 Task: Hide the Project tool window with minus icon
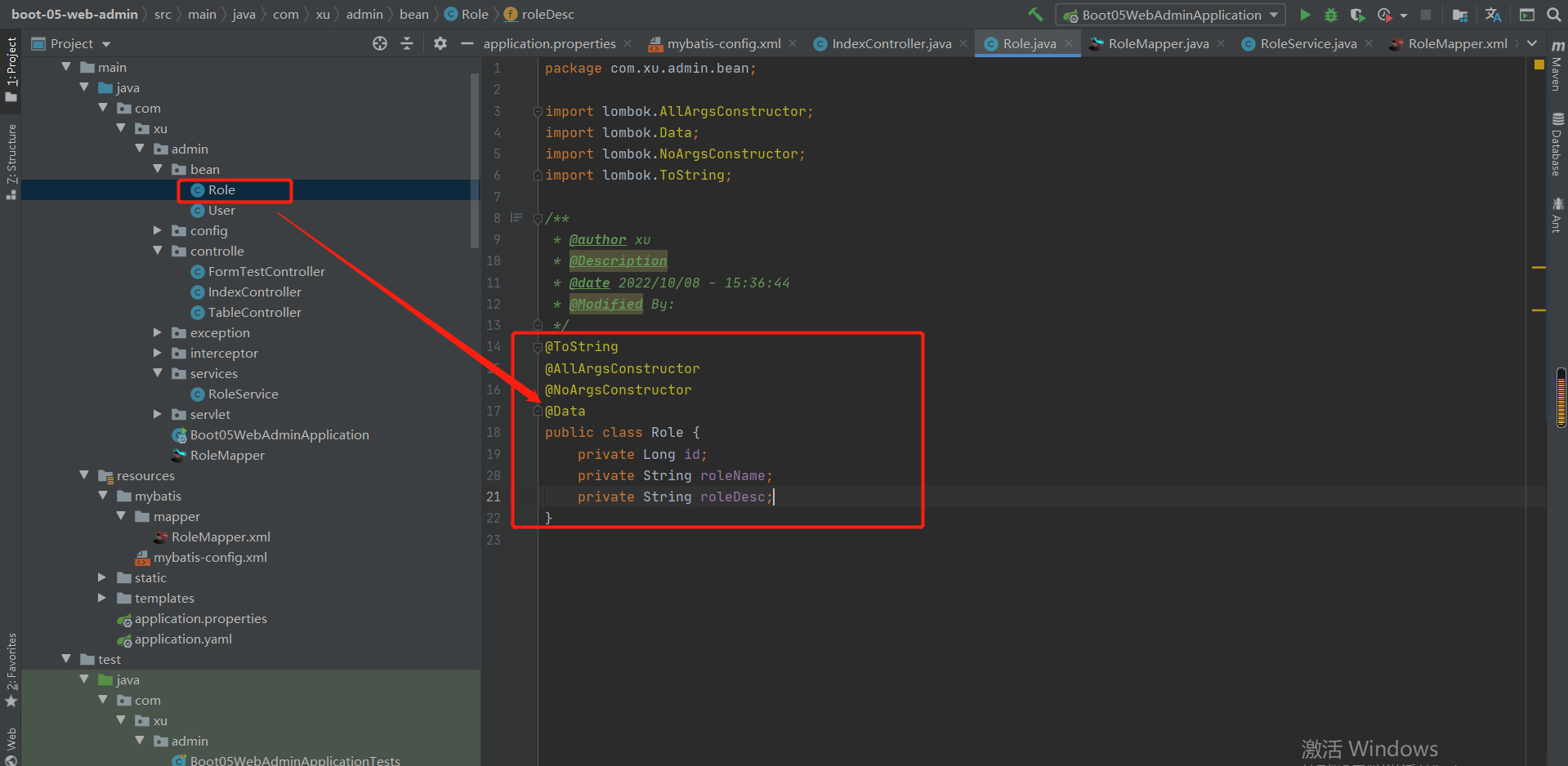[x=467, y=43]
